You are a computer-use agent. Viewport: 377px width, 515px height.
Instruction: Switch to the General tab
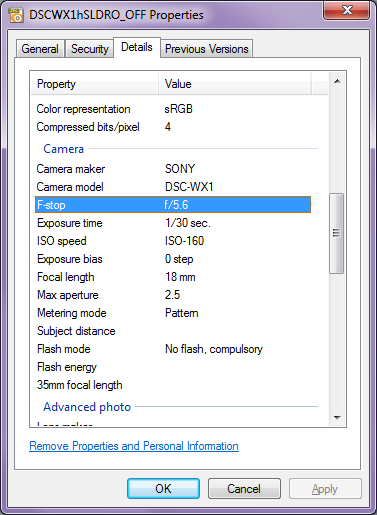[40, 49]
